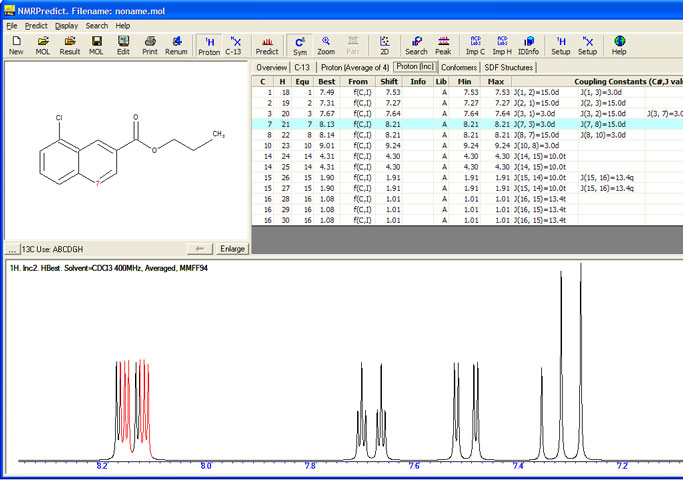The height and width of the screenshot is (481, 683).
Task: Open the Display menu
Action: coord(66,25)
